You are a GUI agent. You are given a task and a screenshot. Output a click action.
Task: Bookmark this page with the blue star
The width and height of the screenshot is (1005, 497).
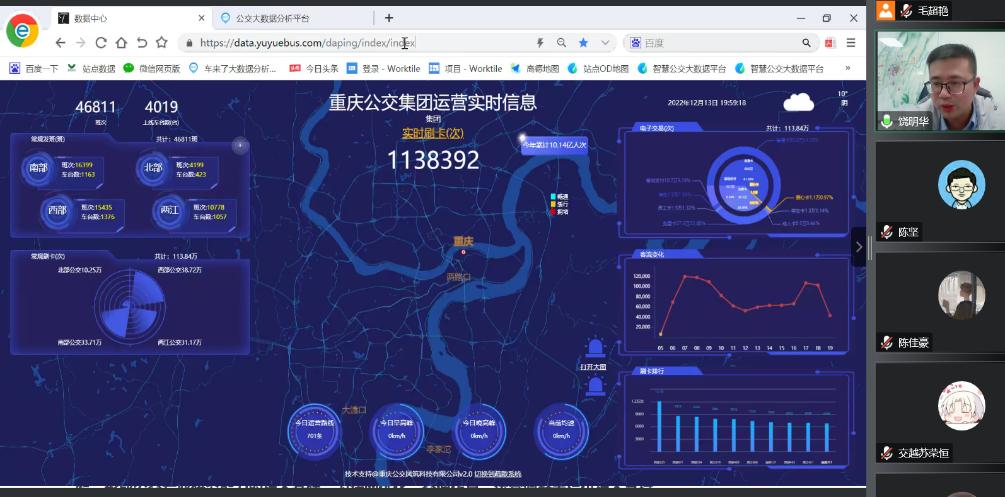(x=583, y=43)
